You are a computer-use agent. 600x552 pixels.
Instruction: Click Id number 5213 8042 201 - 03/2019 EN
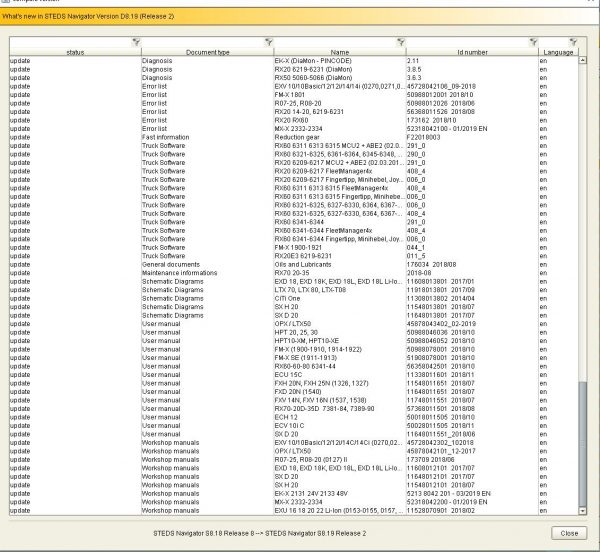click(448, 493)
